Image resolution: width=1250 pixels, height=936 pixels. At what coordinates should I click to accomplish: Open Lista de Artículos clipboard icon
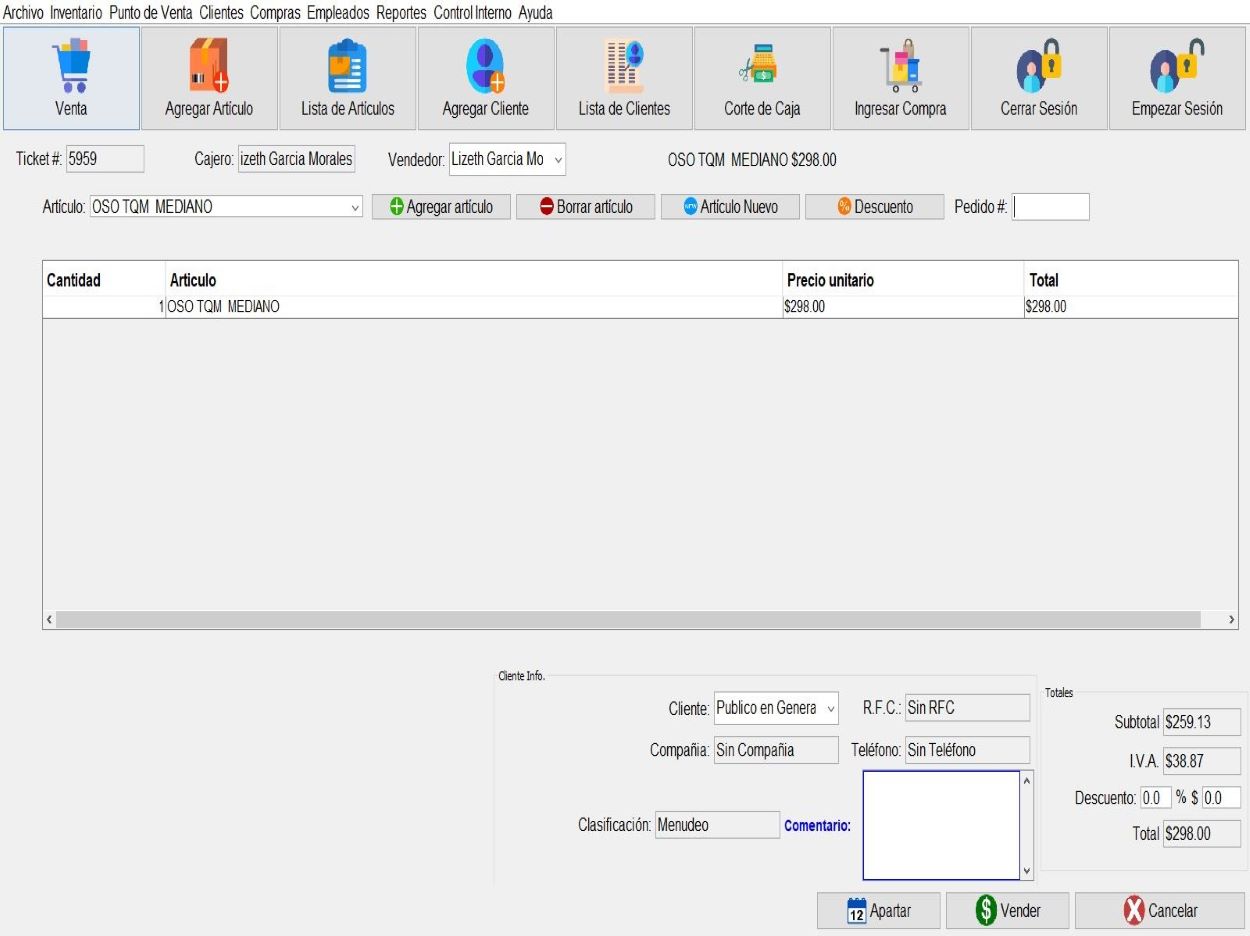347,66
